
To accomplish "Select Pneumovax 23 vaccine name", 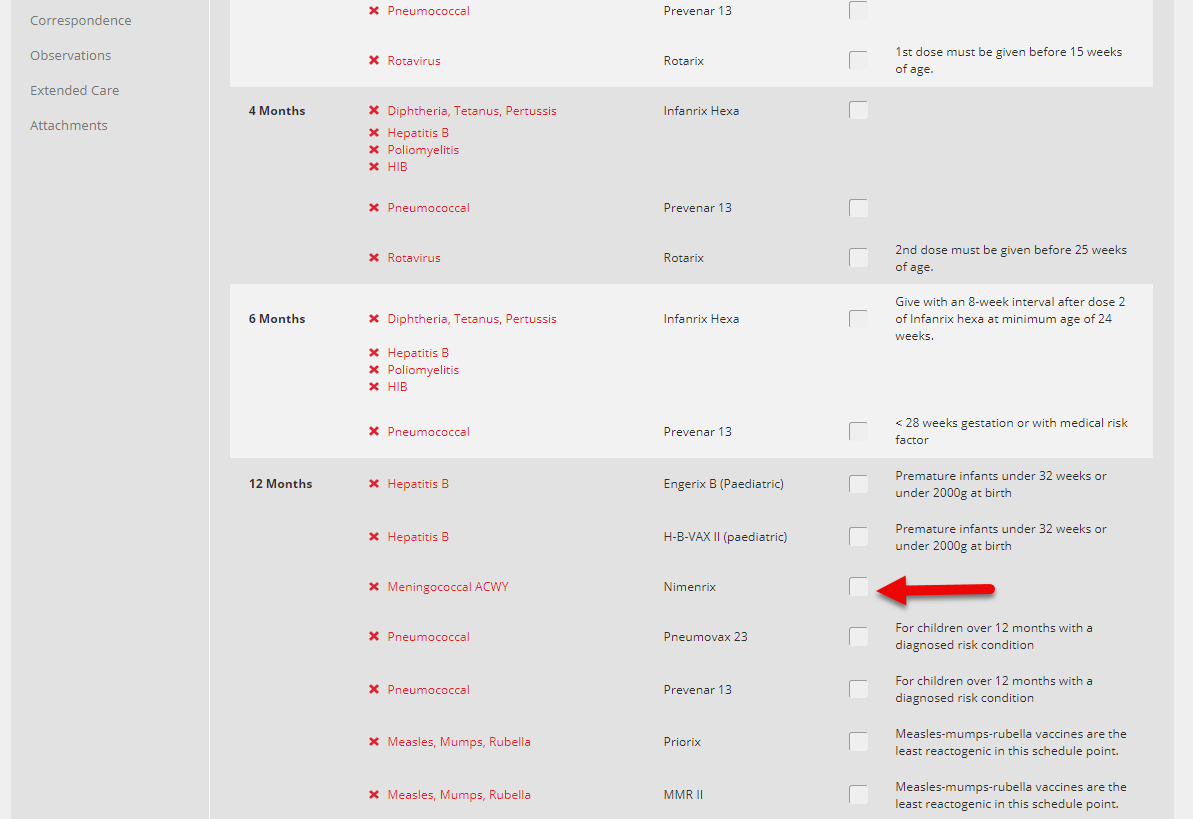I will [x=705, y=637].
